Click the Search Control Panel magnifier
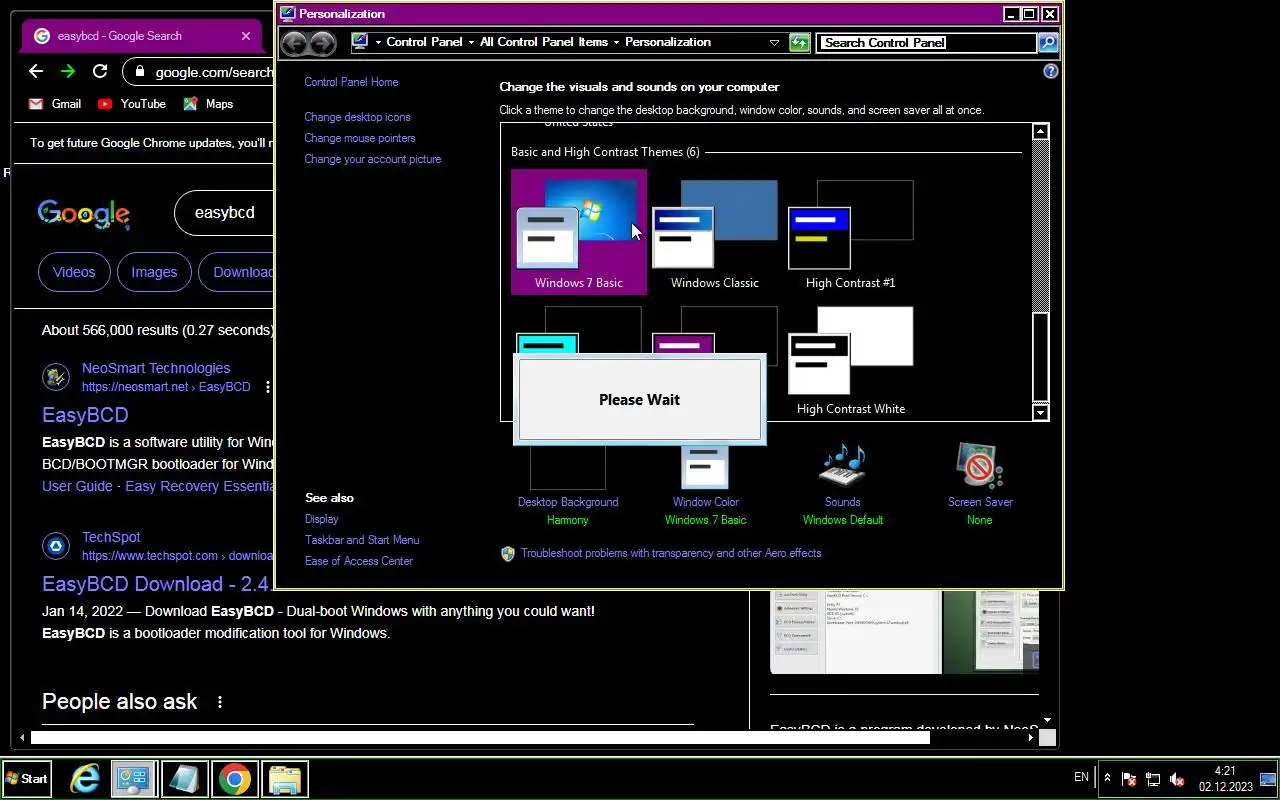The image size is (1280, 800). pyautogui.click(x=1047, y=42)
